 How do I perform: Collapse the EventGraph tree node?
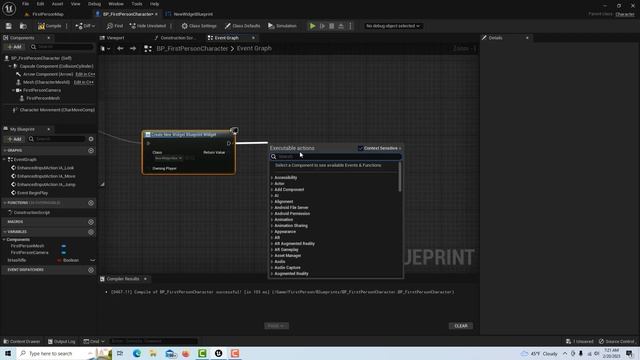[4, 160]
